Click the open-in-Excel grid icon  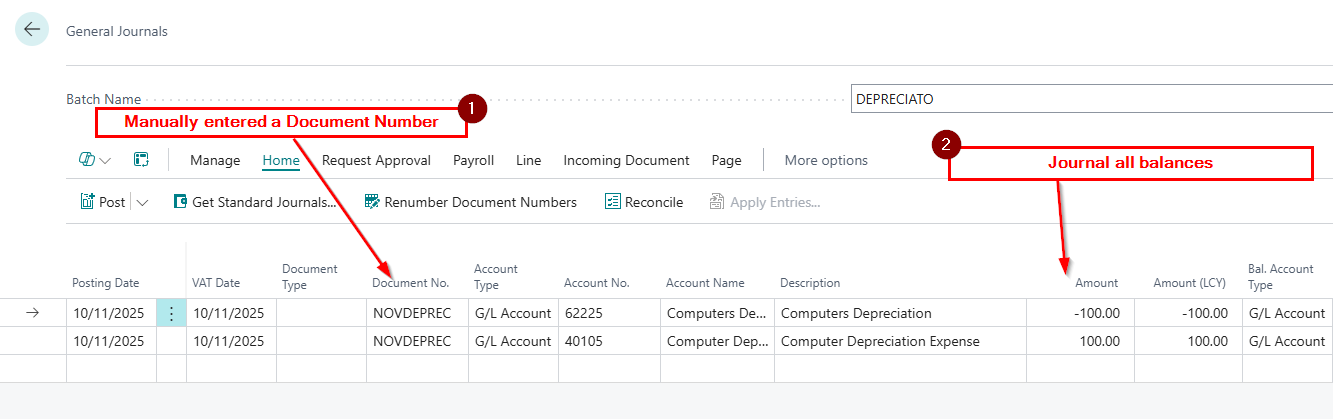(x=141, y=160)
